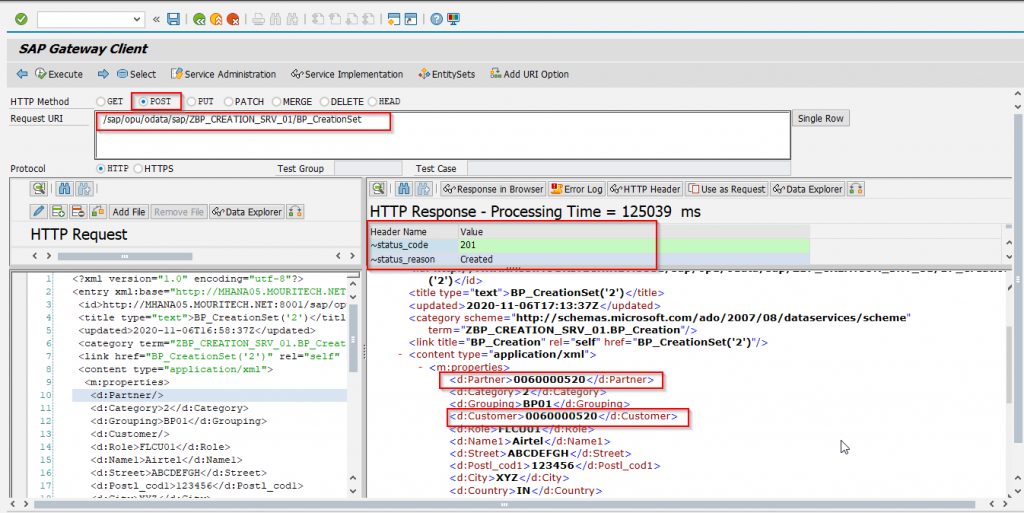Click the request header horizontal scrollbar thumb
The height and width of the screenshot is (513, 1024).
(125, 256)
